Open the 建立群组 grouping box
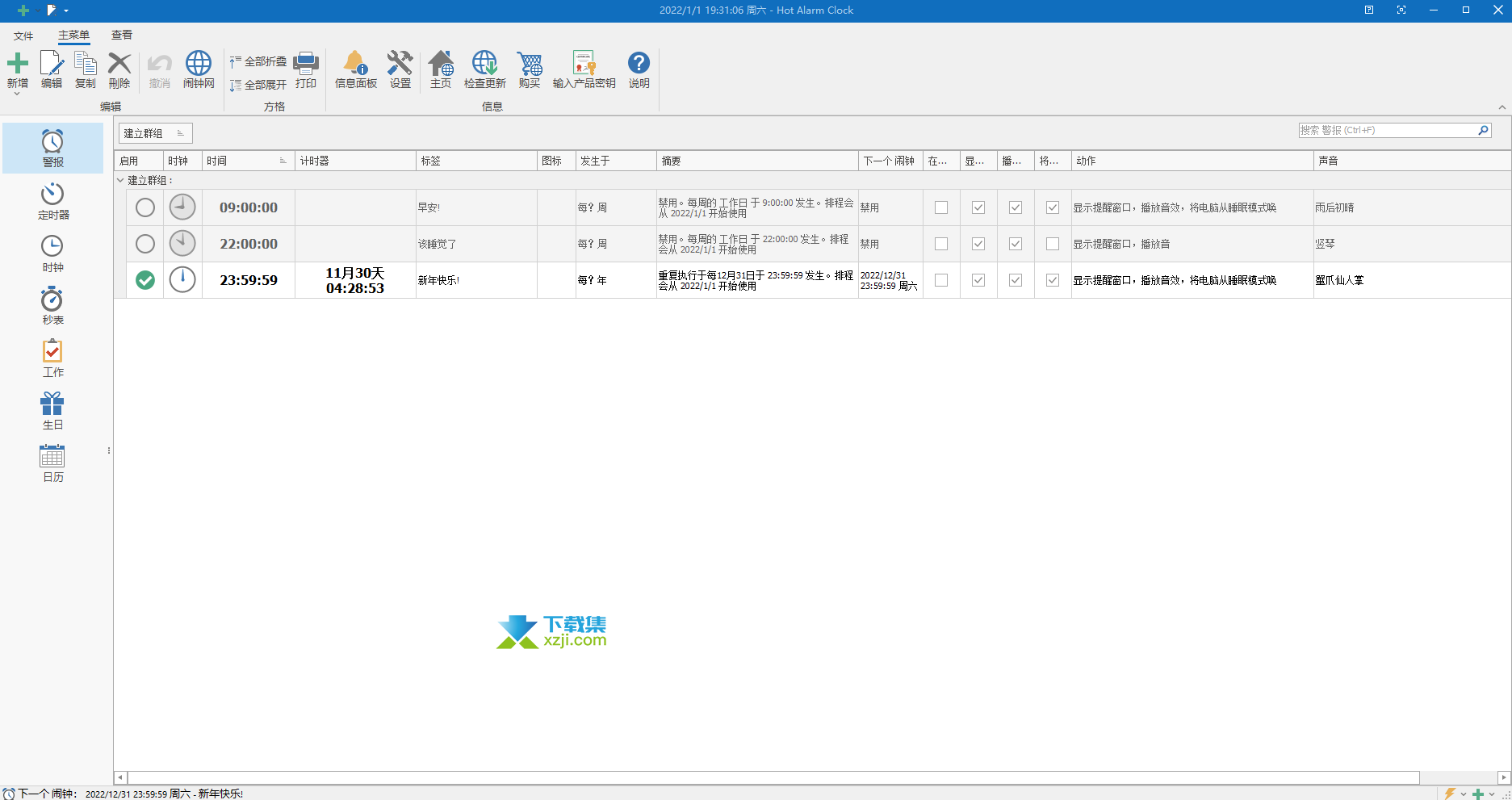Screen dimensions: 1512x800 click(156, 133)
